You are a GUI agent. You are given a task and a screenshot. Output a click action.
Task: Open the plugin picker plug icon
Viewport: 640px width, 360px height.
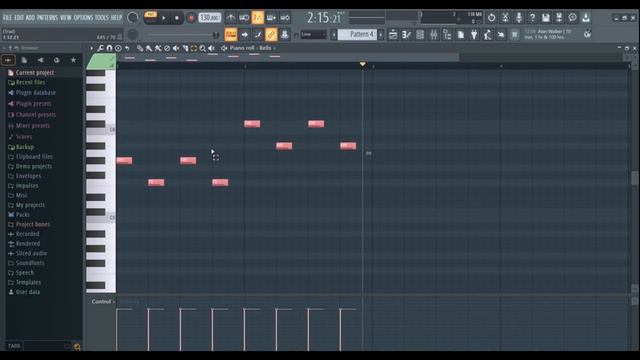click(x=474, y=35)
